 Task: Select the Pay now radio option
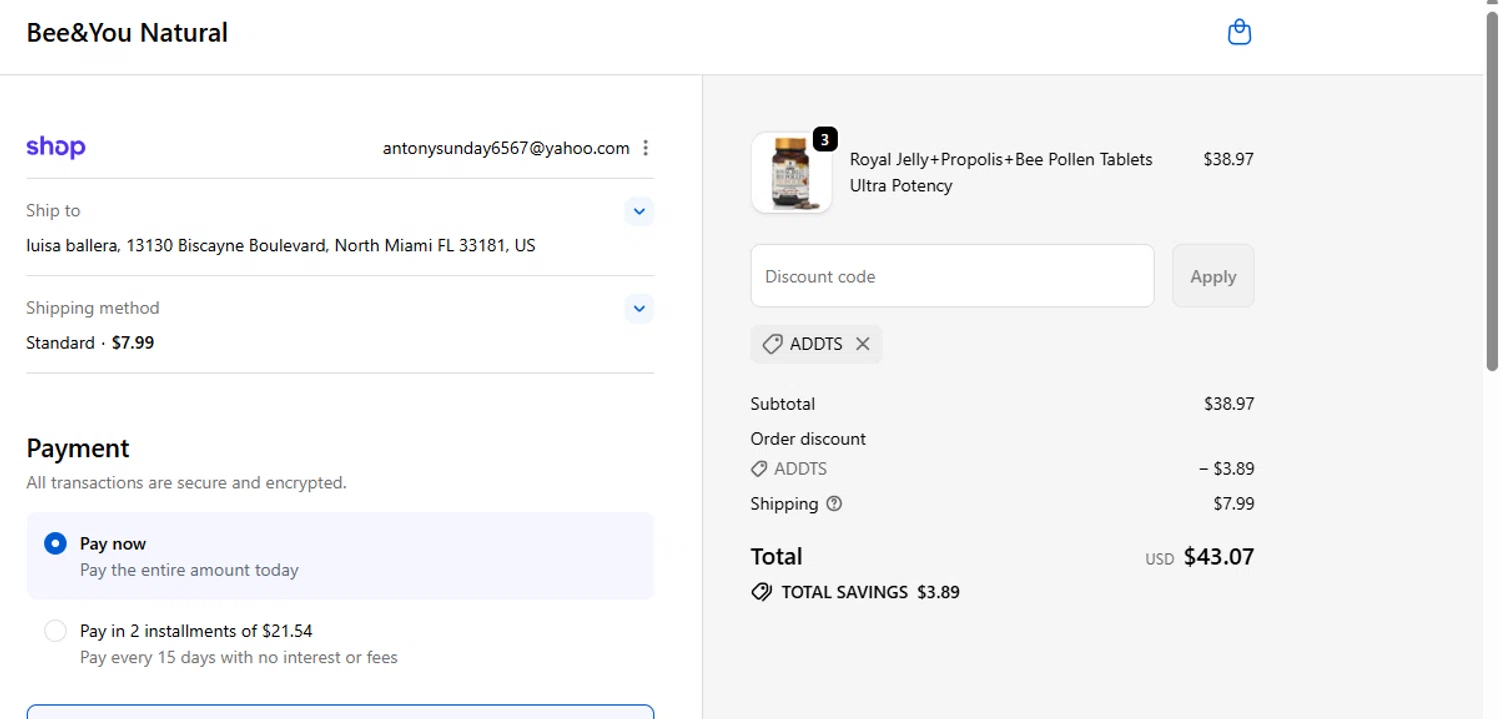[55, 543]
